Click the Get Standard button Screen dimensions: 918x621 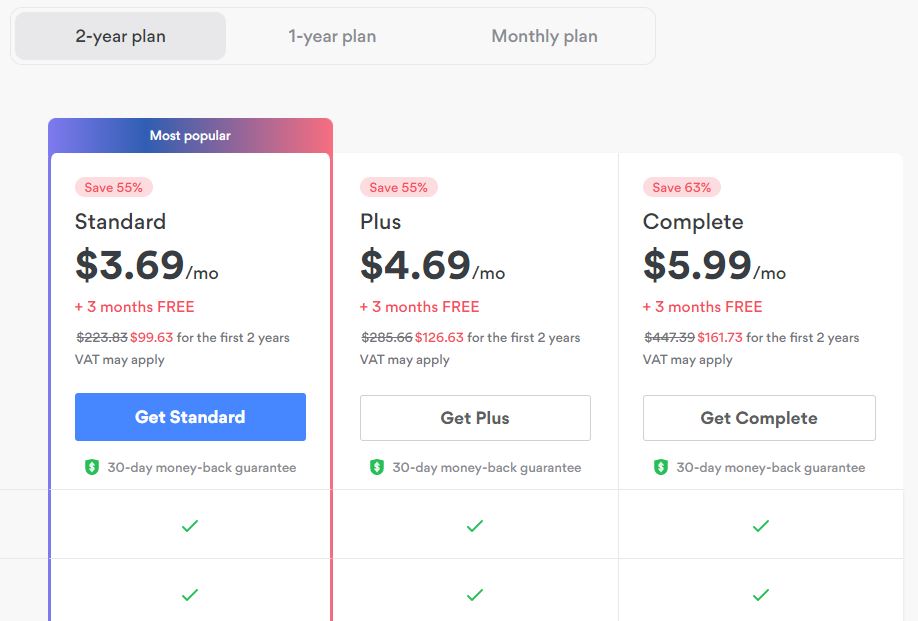[190, 417]
